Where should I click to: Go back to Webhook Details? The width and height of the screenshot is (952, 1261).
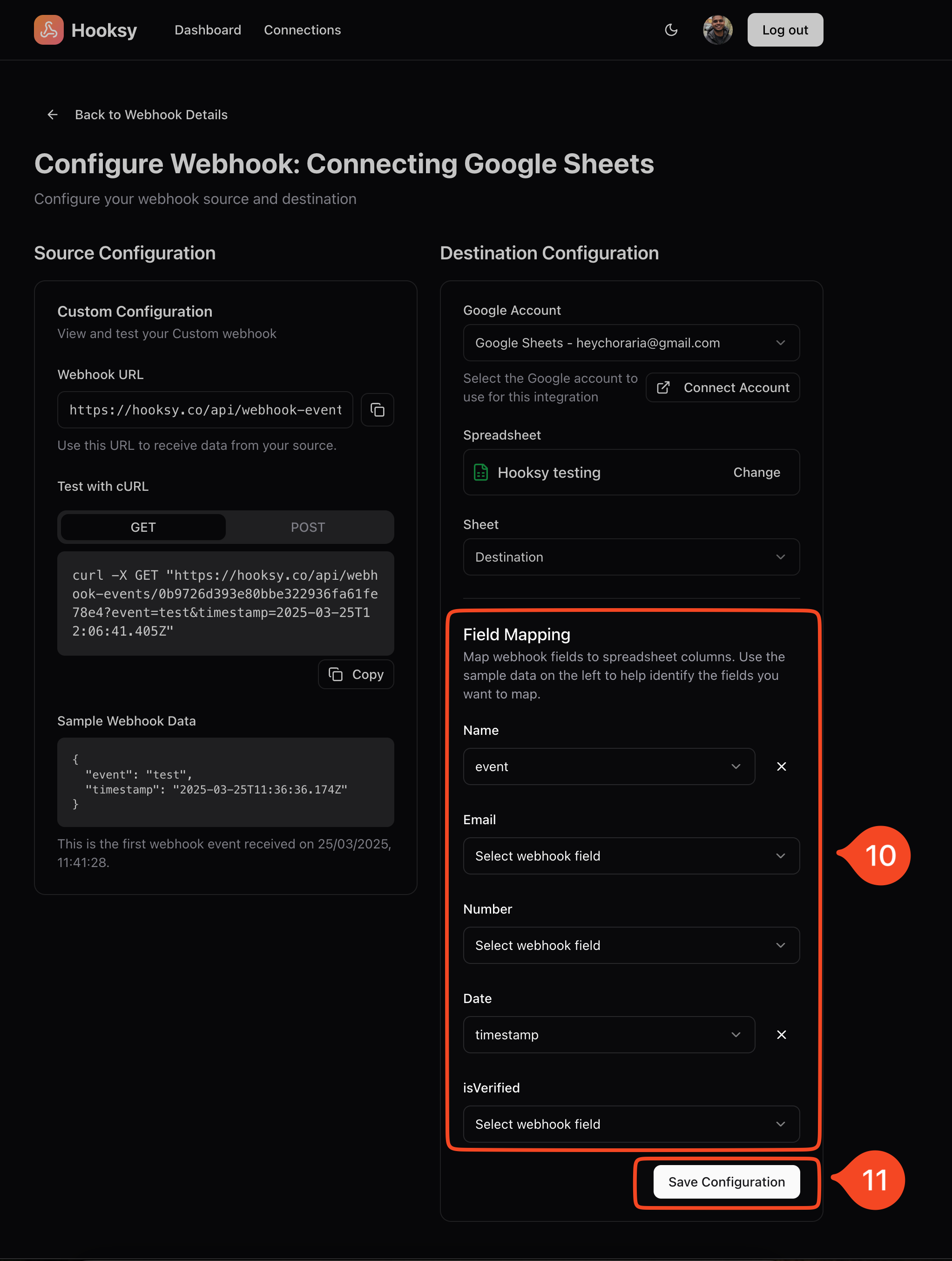coord(151,115)
